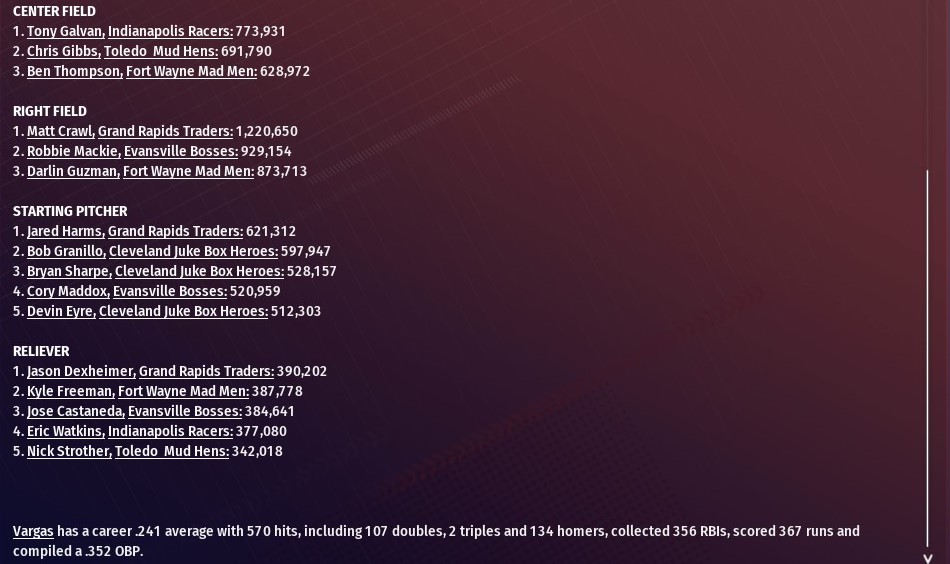Open Darlin Guzman player link

(73, 171)
